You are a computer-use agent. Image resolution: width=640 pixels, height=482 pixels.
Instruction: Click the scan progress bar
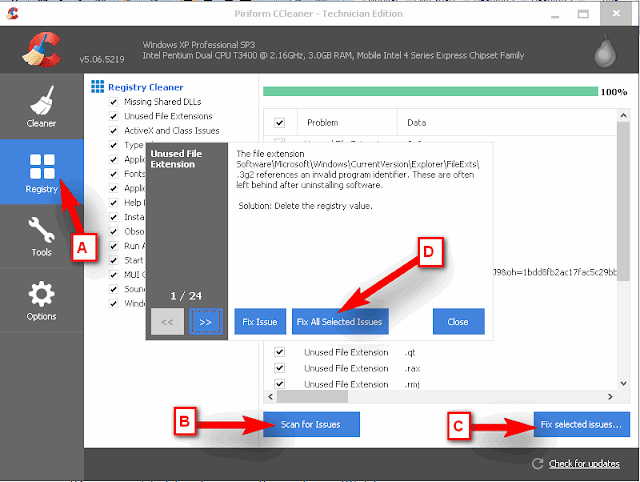click(x=430, y=91)
